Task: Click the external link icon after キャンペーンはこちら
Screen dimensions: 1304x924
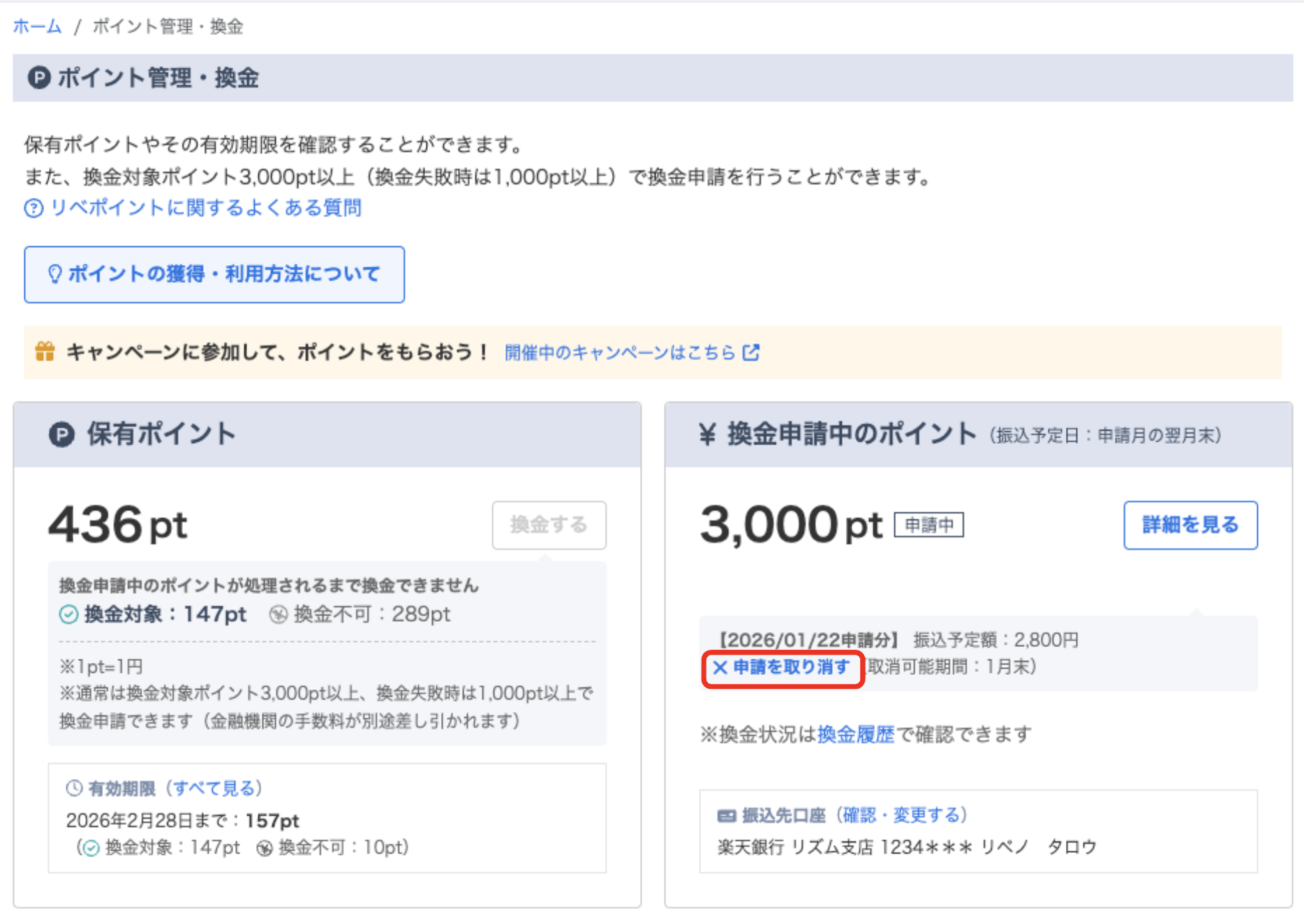Action: point(752,353)
